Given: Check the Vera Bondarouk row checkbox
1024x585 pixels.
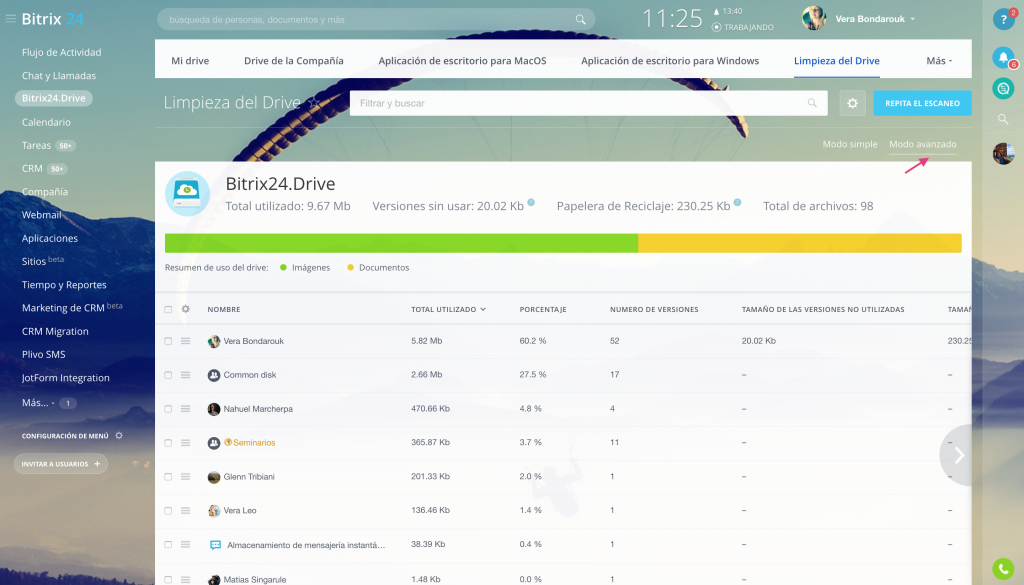Looking at the screenshot, I should 168,341.
